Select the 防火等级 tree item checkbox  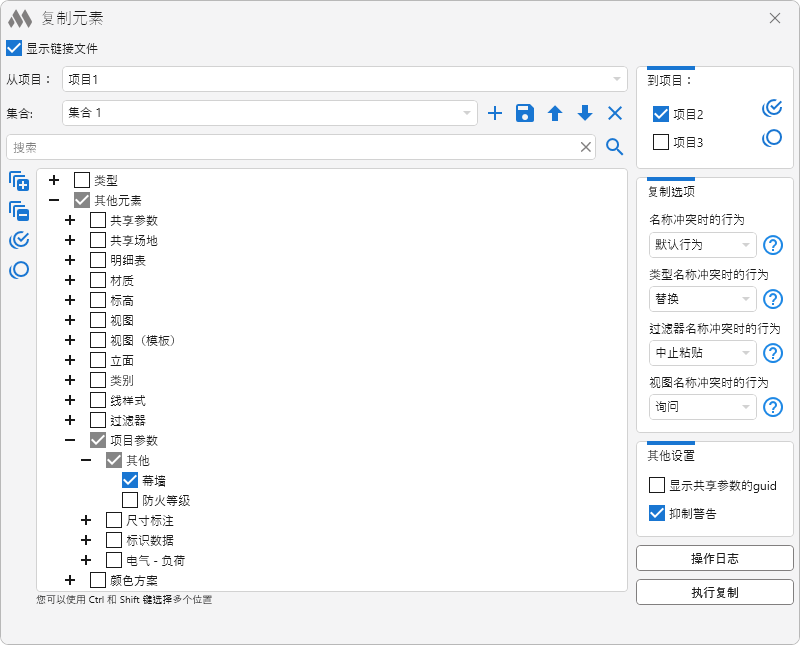point(130,500)
